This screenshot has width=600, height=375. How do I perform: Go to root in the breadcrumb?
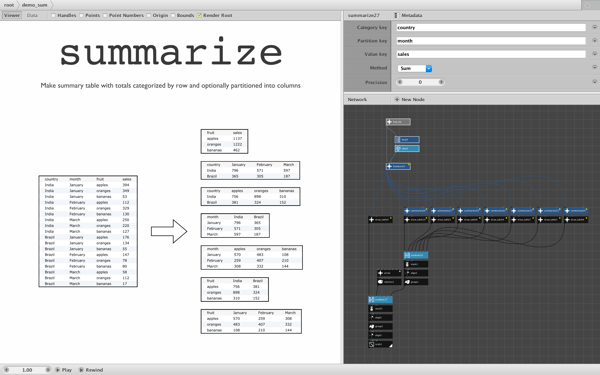(x=9, y=5)
